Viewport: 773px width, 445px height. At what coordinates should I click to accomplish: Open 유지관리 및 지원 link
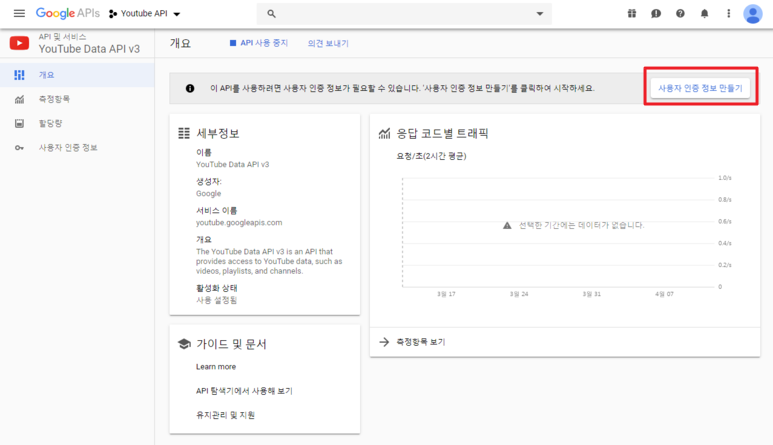pyautogui.click(x=225, y=415)
